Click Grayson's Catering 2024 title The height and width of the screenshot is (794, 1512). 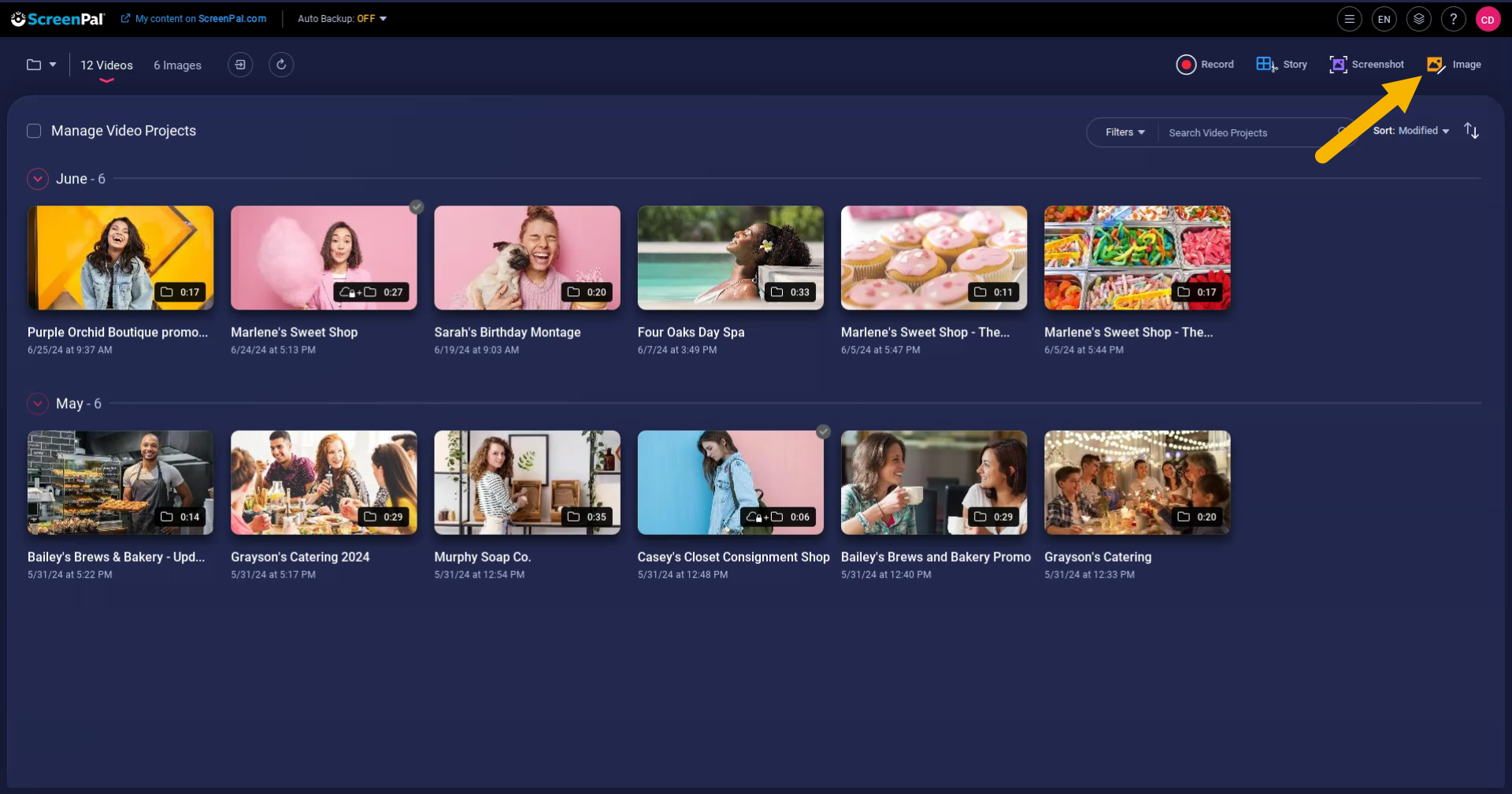click(x=300, y=557)
